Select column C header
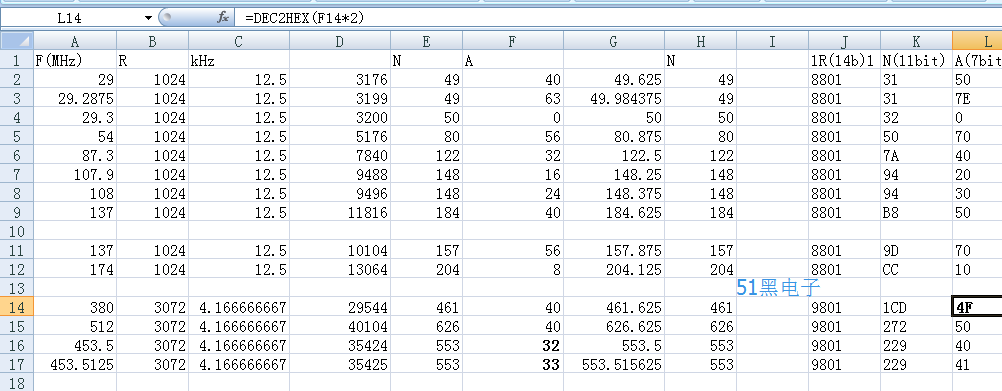The width and height of the screenshot is (1002, 391). 238,42
